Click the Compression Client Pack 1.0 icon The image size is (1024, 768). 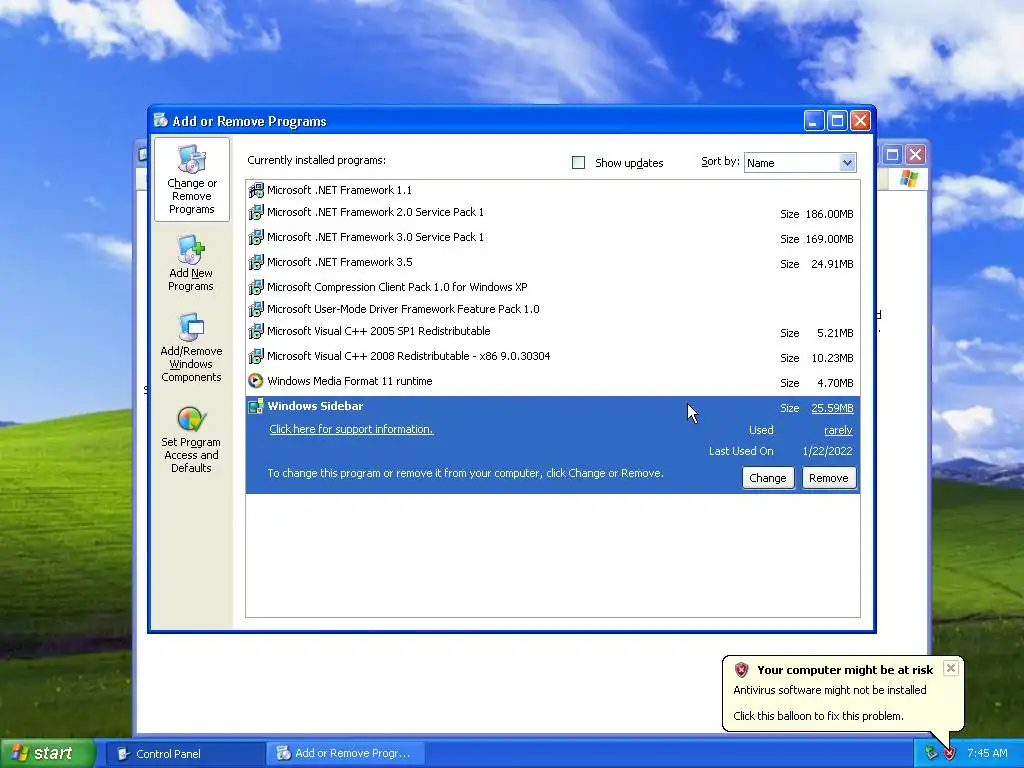click(x=256, y=287)
